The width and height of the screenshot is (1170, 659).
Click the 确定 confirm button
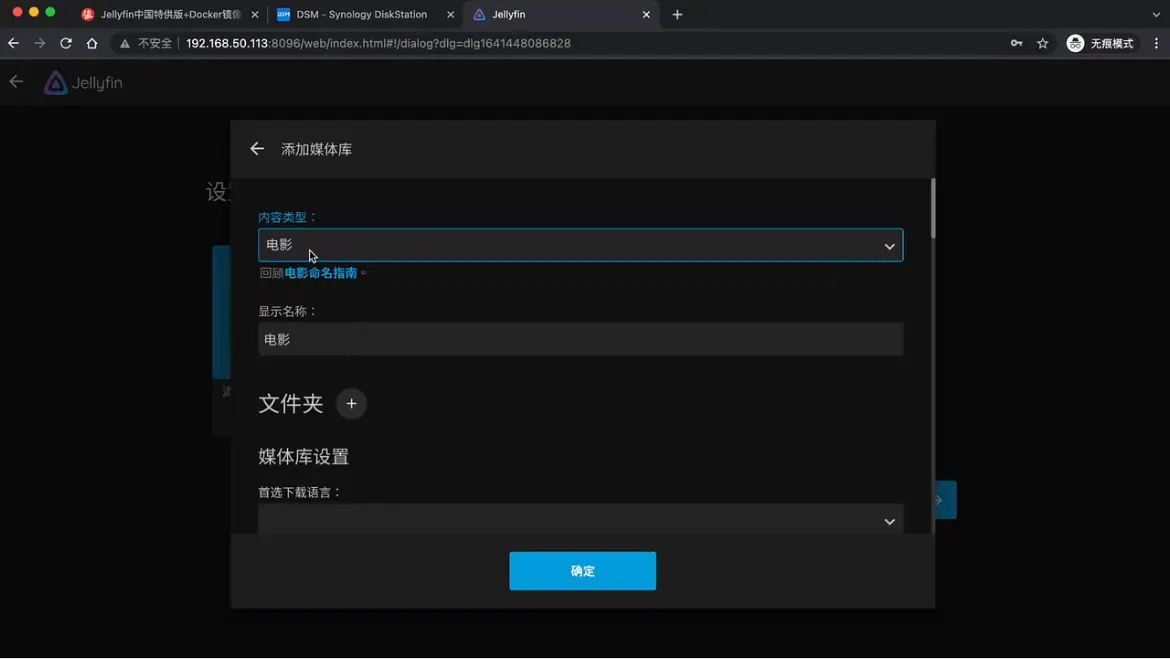click(x=582, y=571)
